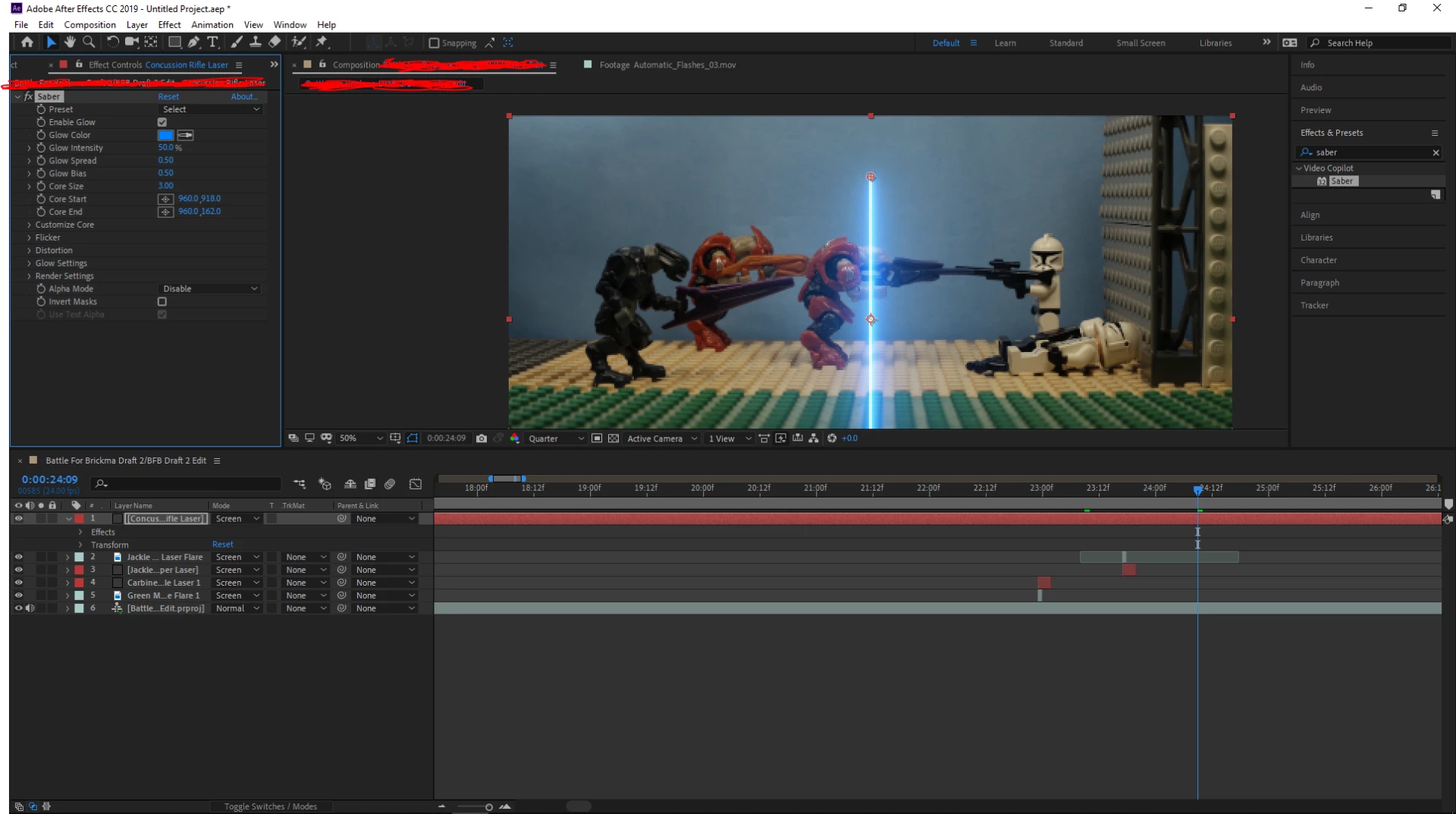The height and width of the screenshot is (814, 1456).
Task: Hide the Carbine Laser 1 layer
Action: pyautogui.click(x=18, y=583)
